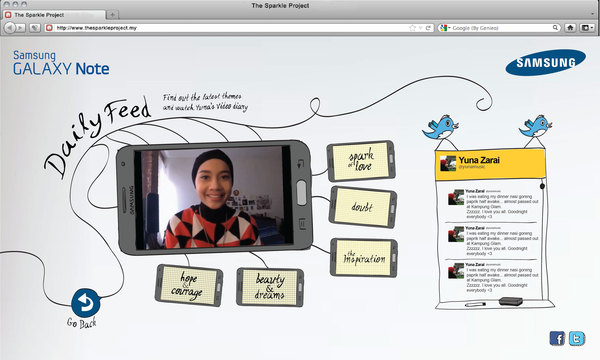Open the Facebook share icon

[557, 339]
